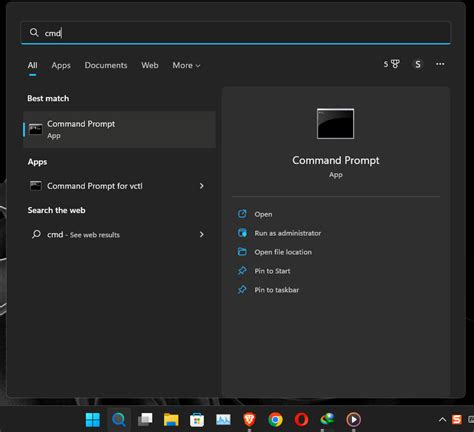The image size is (474, 432).
Task: Open Microsoft Store taskbar icon
Action: pyautogui.click(x=197, y=419)
